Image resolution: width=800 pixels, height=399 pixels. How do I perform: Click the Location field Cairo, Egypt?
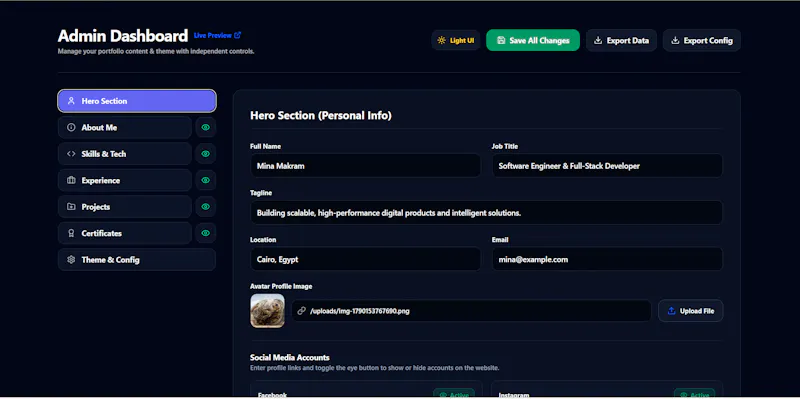pyautogui.click(x=365, y=259)
